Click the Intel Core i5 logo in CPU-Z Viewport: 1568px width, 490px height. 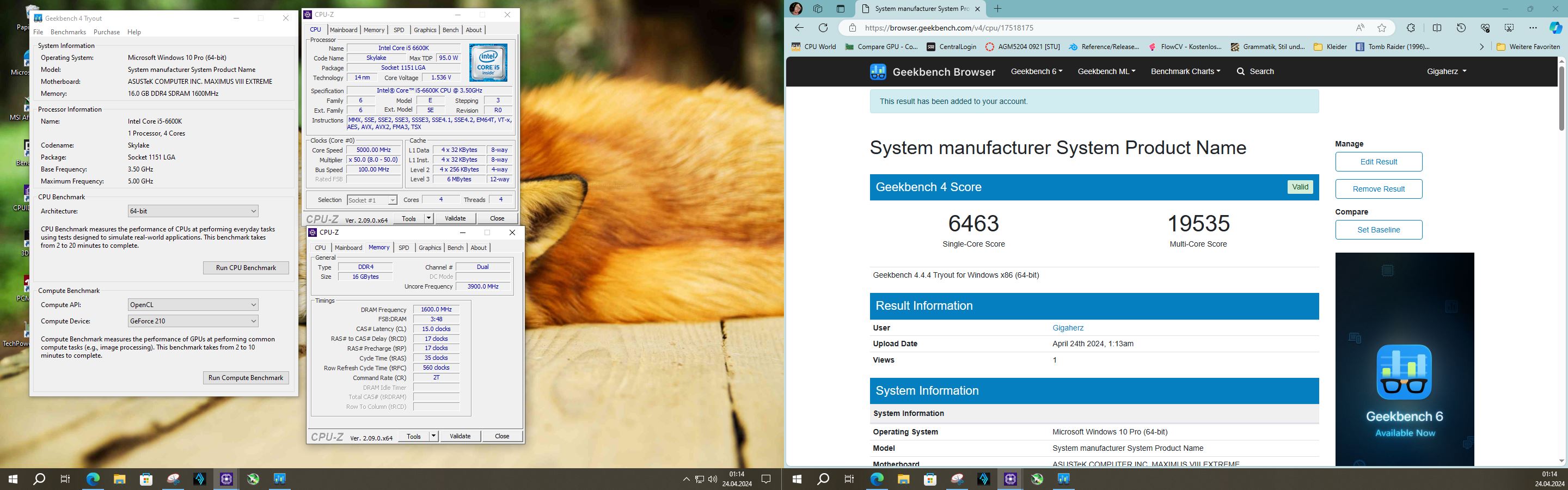(x=488, y=63)
